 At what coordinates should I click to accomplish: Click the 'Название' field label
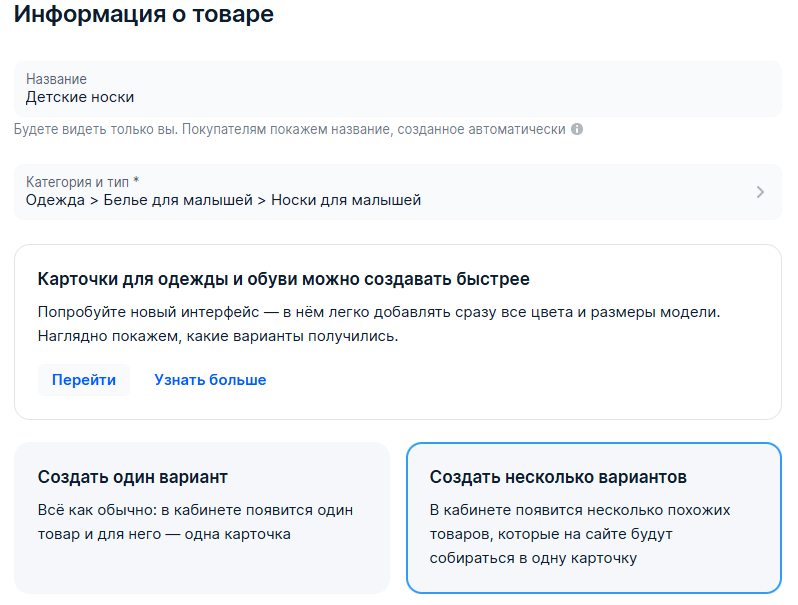56,79
